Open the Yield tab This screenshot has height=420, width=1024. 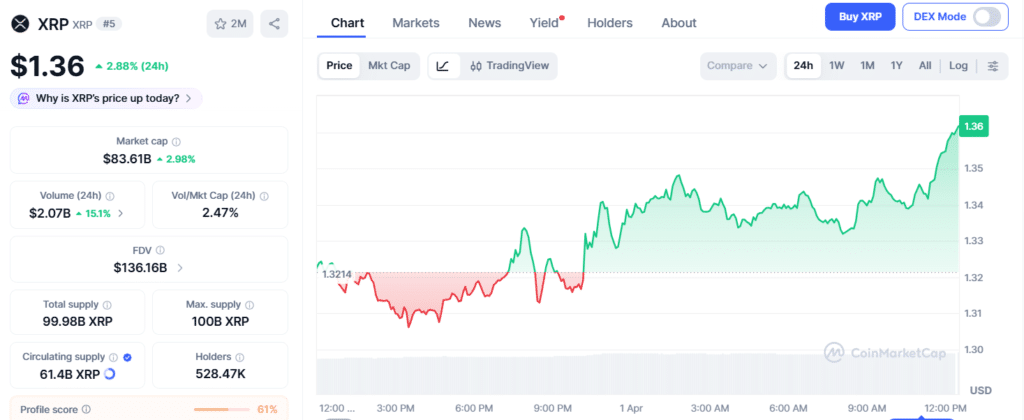pos(544,23)
